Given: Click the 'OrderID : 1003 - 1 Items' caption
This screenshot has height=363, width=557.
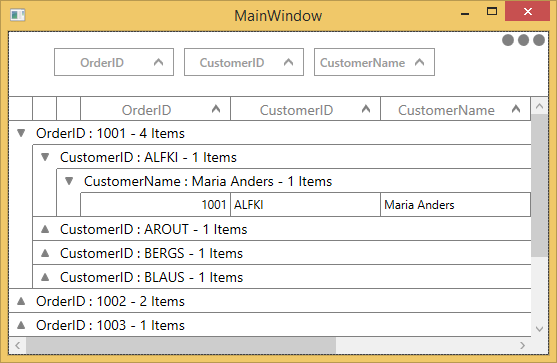Looking at the screenshot, I should click(x=110, y=325).
